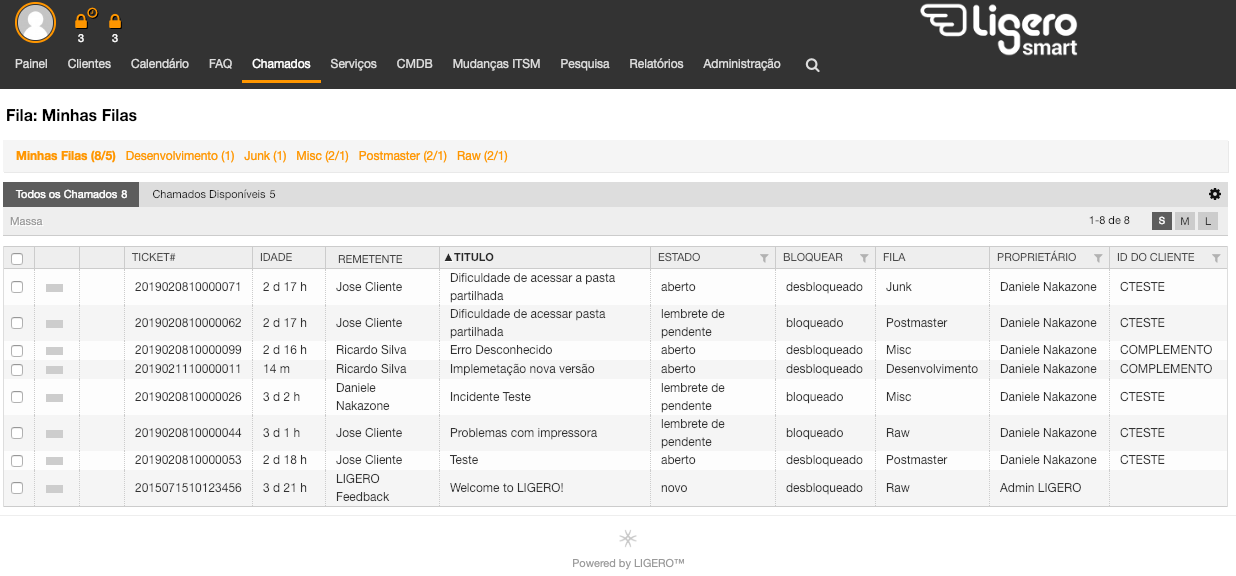This screenshot has width=1236, height=576.
Task: Open ticket titled Erro Desconhecido
Action: (x=501, y=350)
